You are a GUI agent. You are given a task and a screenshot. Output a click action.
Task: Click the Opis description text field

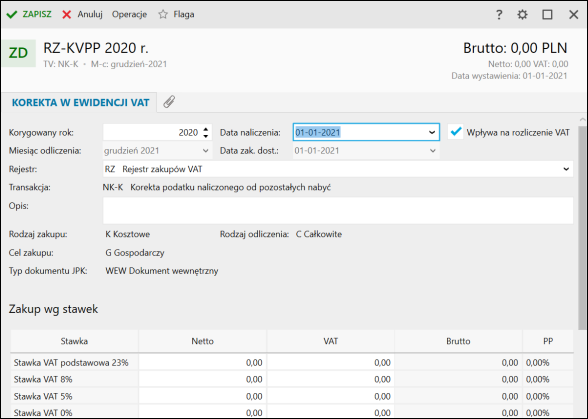pos(338,211)
